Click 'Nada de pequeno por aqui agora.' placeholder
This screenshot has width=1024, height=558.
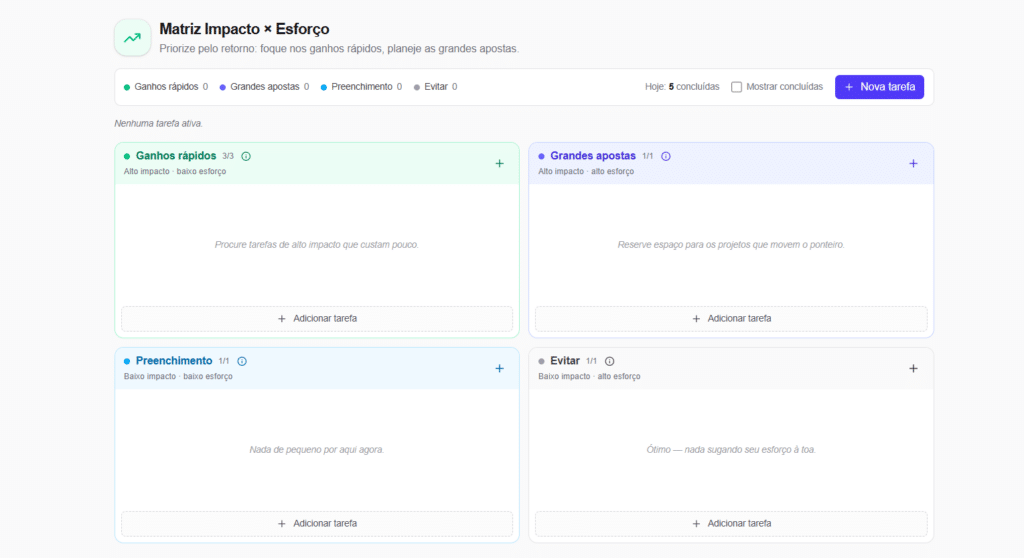point(317,450)
